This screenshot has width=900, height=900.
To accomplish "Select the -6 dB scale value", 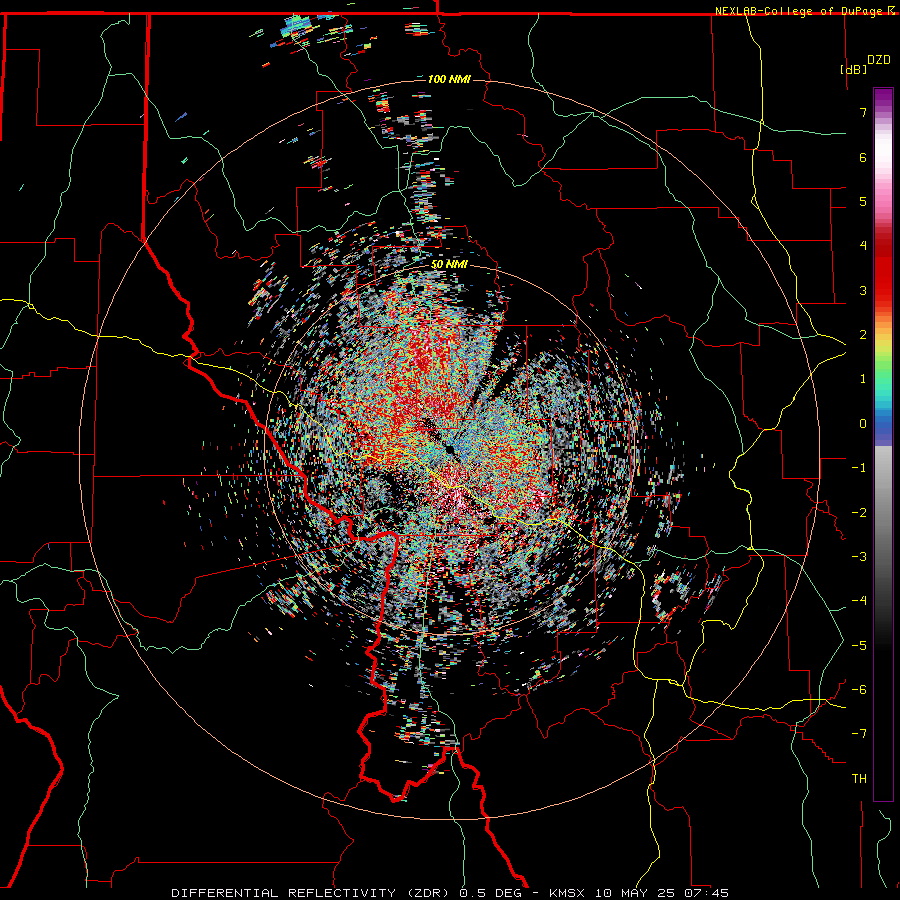I will 859,689.
